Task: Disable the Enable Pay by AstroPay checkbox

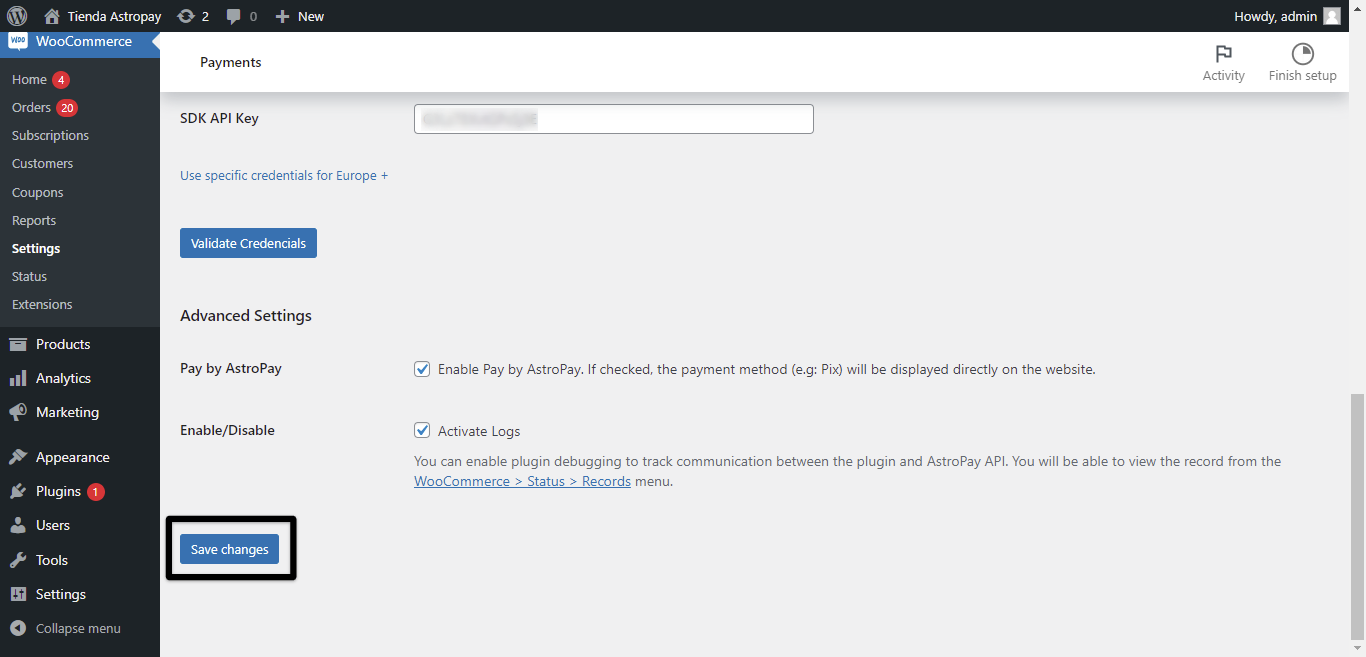Action: pos(422,369)
